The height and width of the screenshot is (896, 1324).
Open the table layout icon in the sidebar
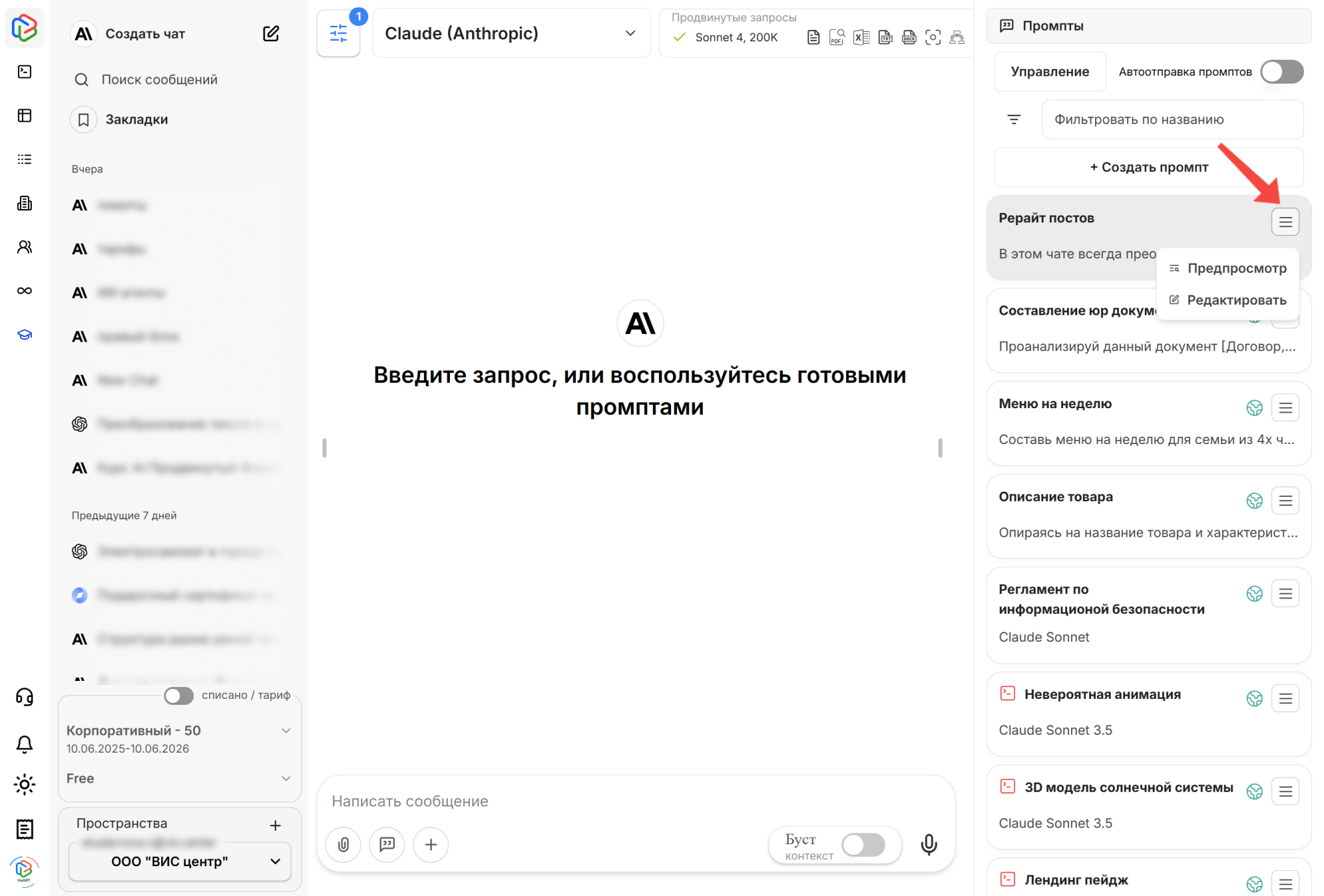coord(25,115)
